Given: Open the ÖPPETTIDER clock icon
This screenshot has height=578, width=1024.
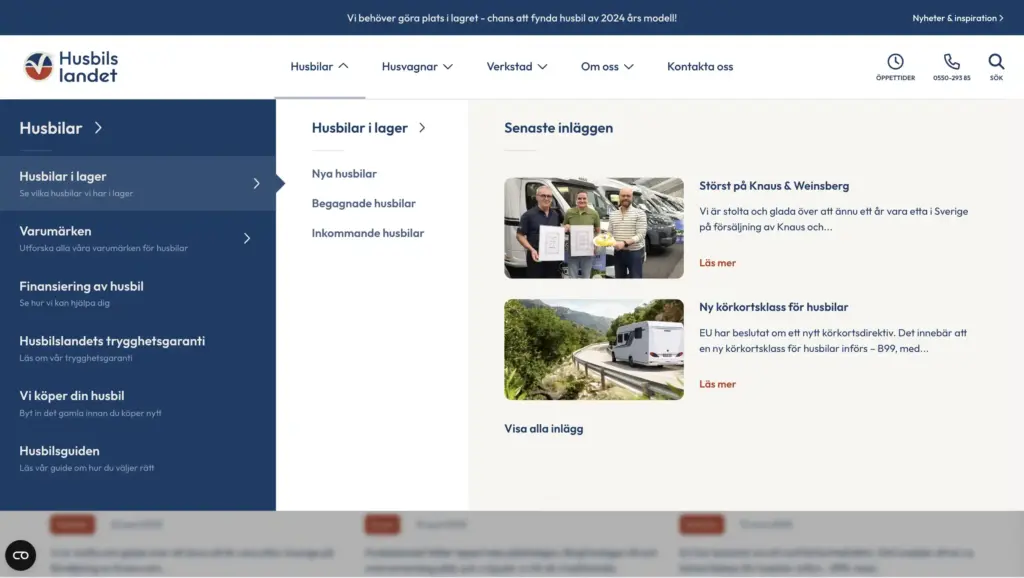Looking at the screenshot, I should click(x=895, y=58).
